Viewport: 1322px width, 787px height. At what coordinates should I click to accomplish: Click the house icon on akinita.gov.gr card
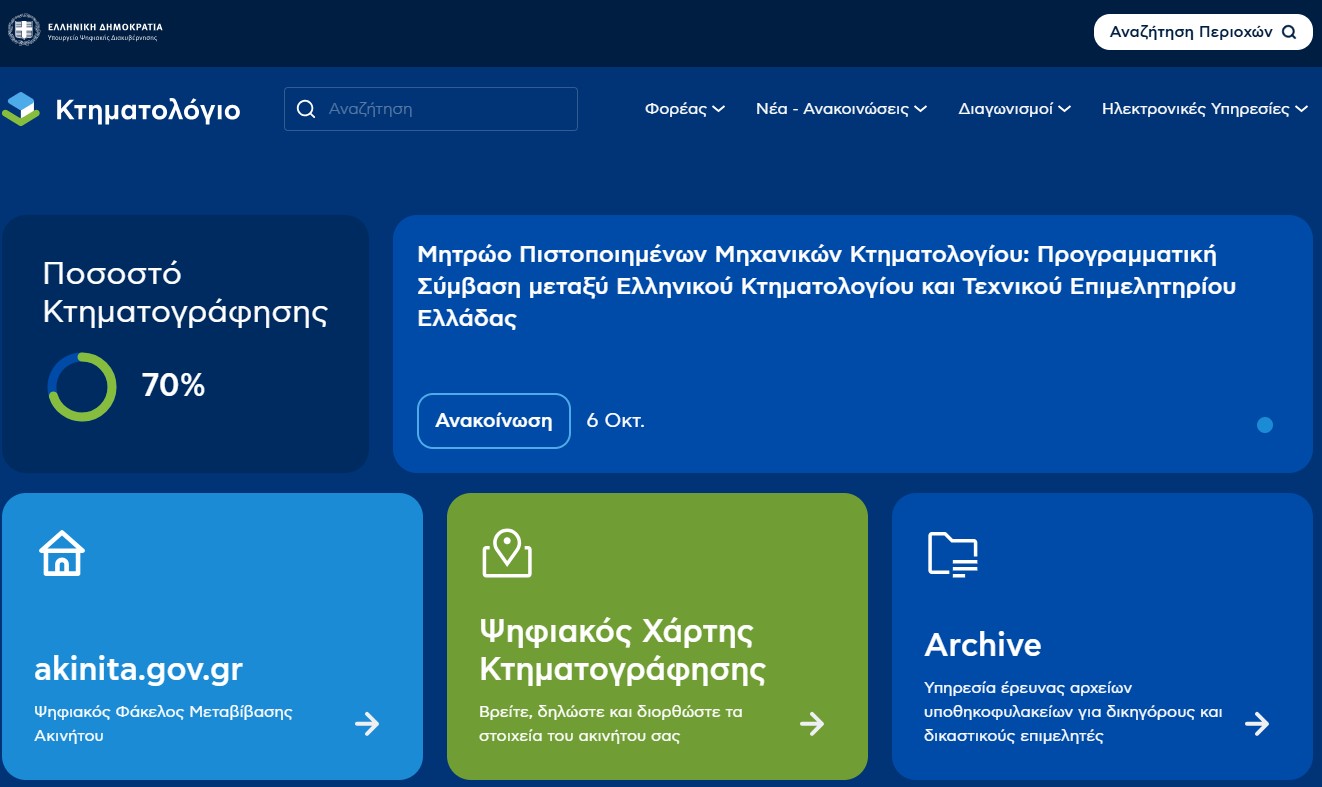coord(62,553)
